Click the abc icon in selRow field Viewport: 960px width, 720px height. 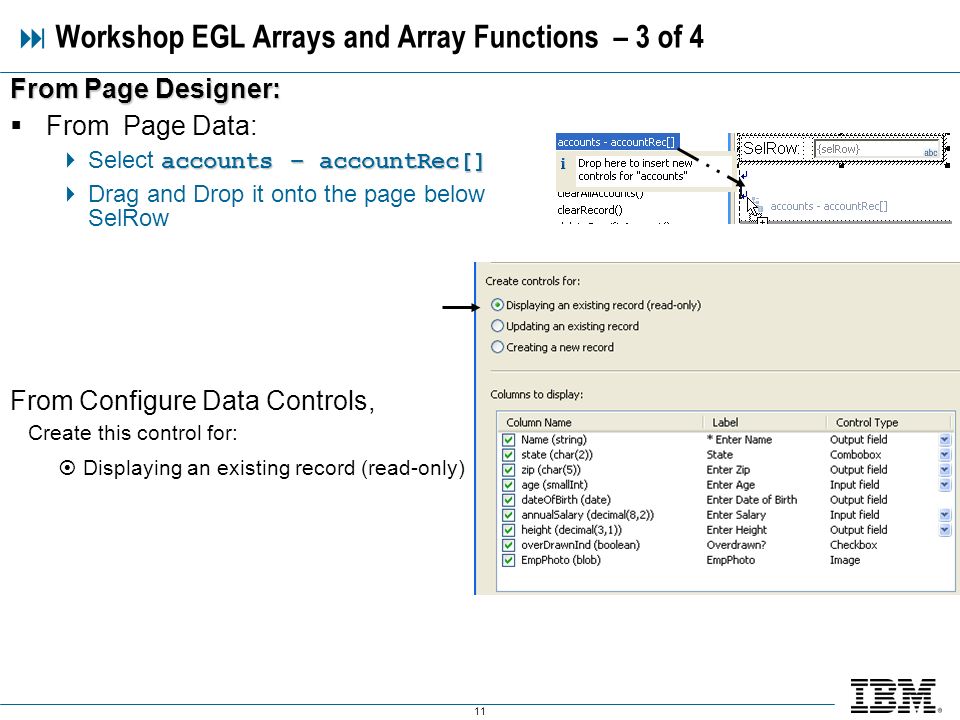(930, 152)
